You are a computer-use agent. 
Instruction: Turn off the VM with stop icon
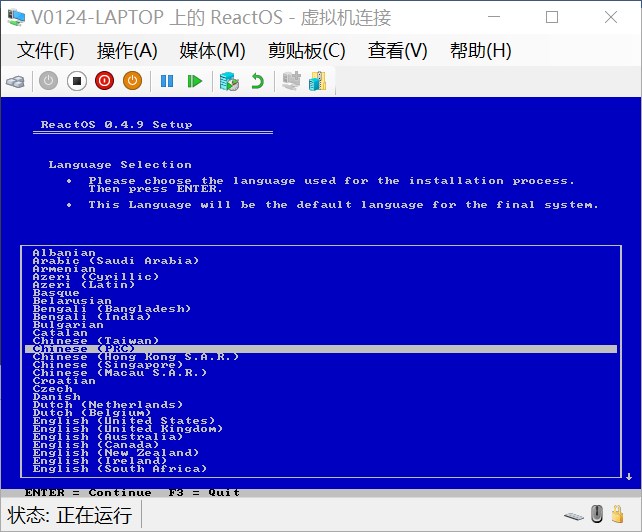click(77, 81)
